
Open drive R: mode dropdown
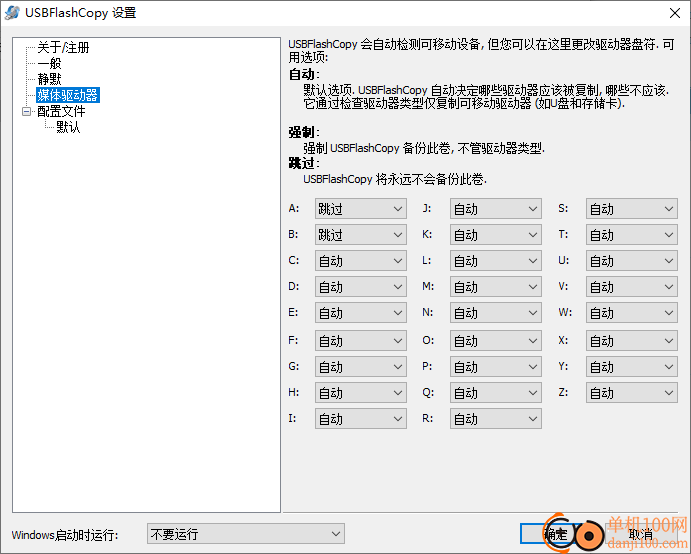click(x=496, y=418)
